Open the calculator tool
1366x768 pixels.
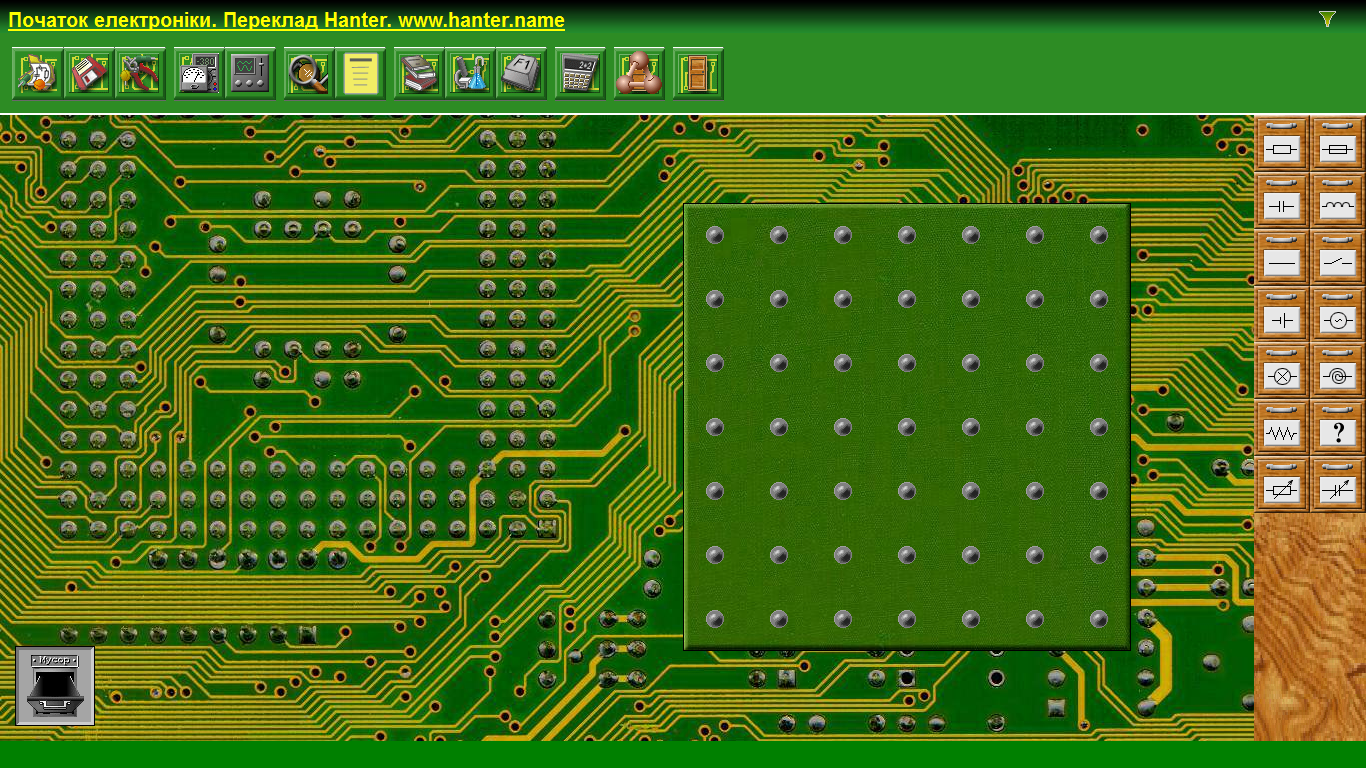coord(580,74)
